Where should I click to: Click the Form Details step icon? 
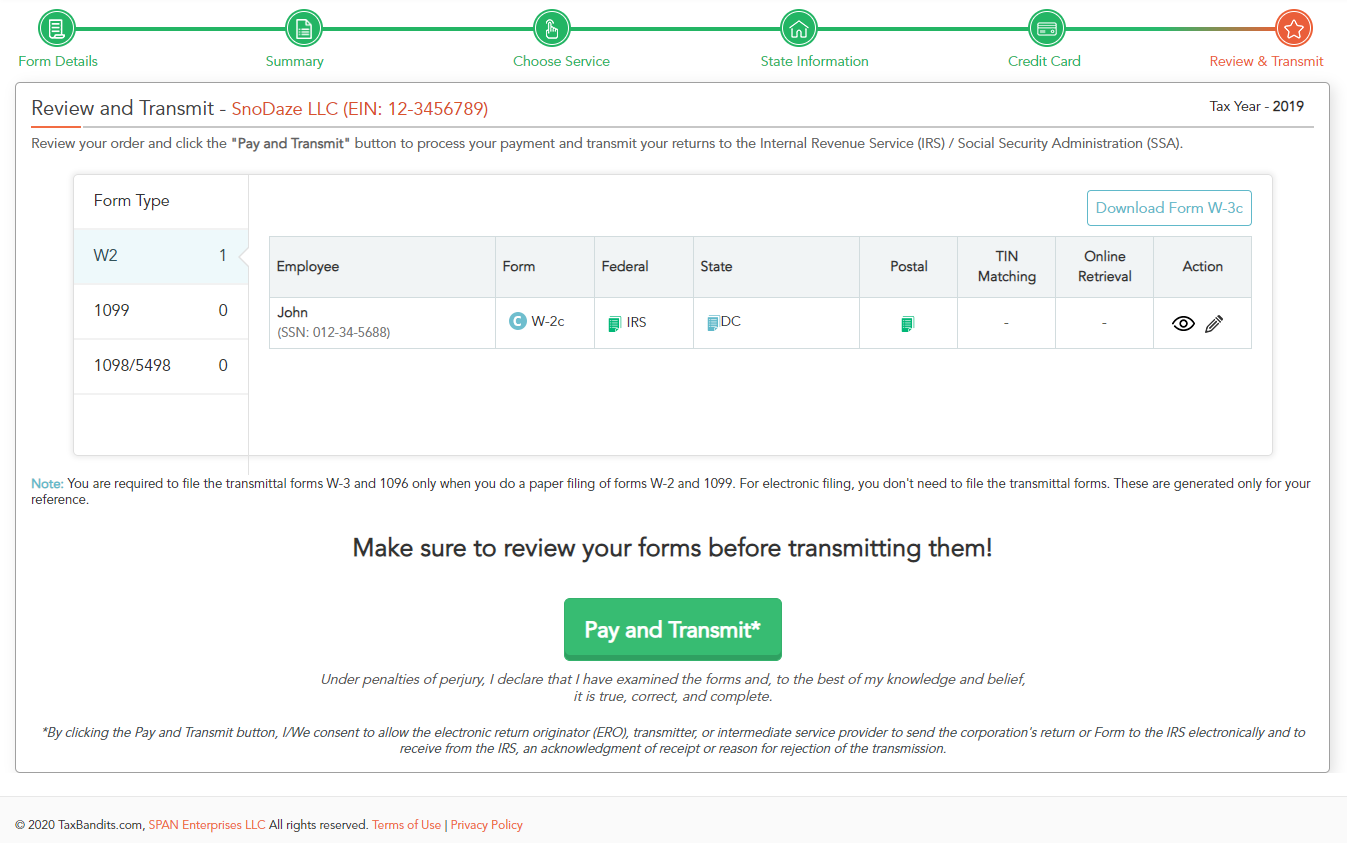pyautogui.click(x=57, y=28)
